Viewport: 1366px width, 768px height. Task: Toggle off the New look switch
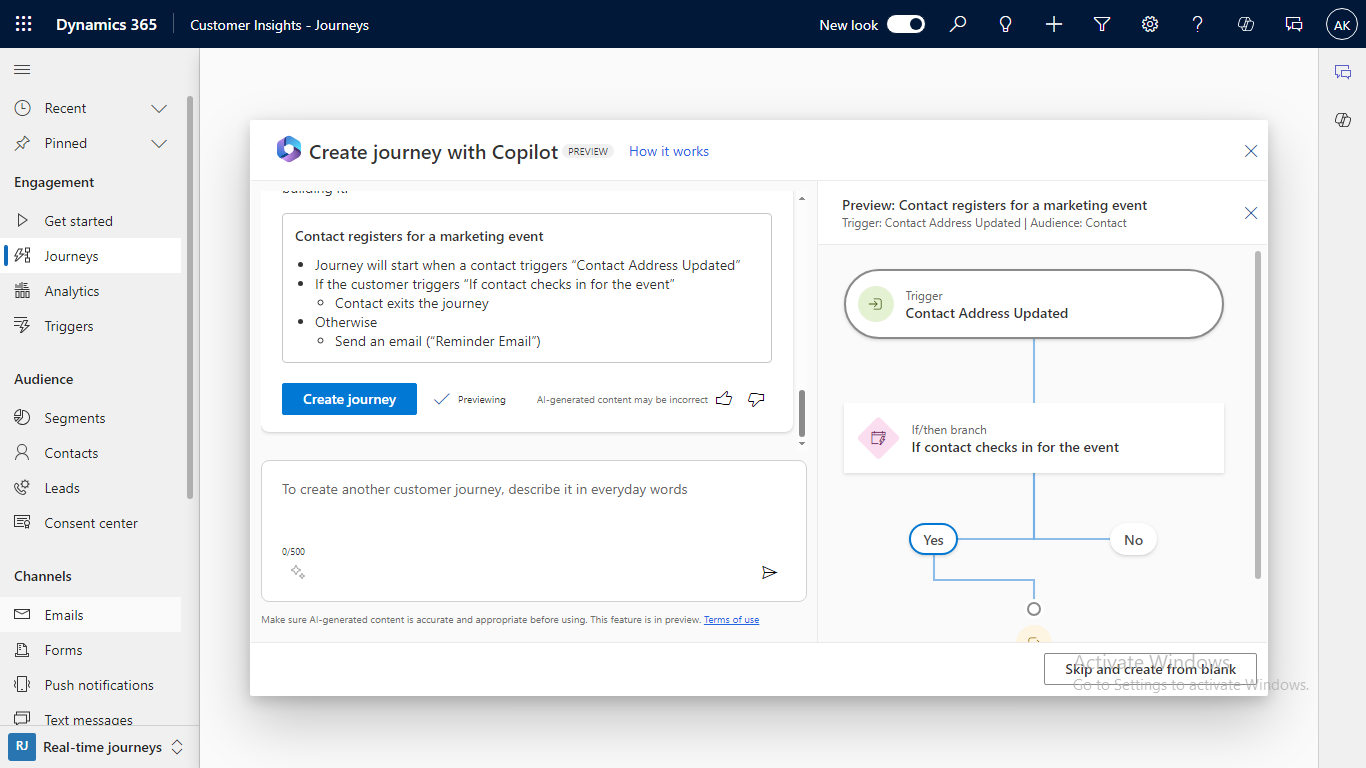[905, 24]
